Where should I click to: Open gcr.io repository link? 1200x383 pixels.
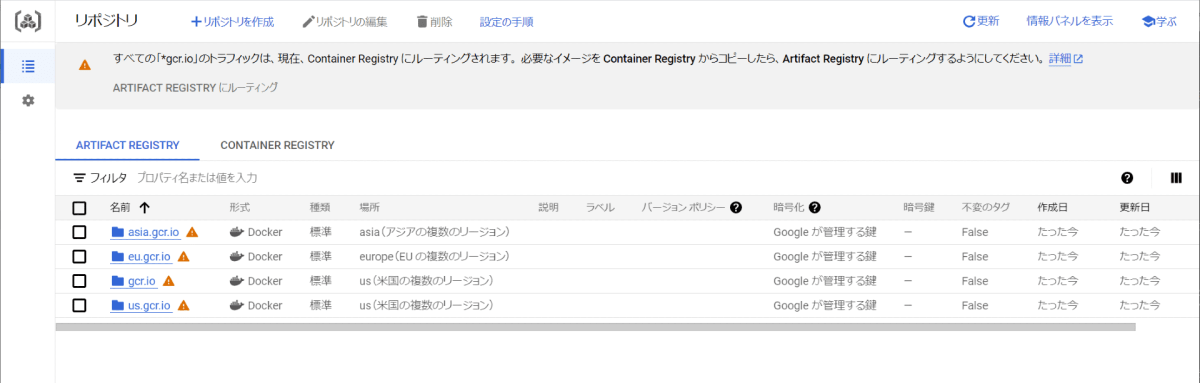click(142, 281)
